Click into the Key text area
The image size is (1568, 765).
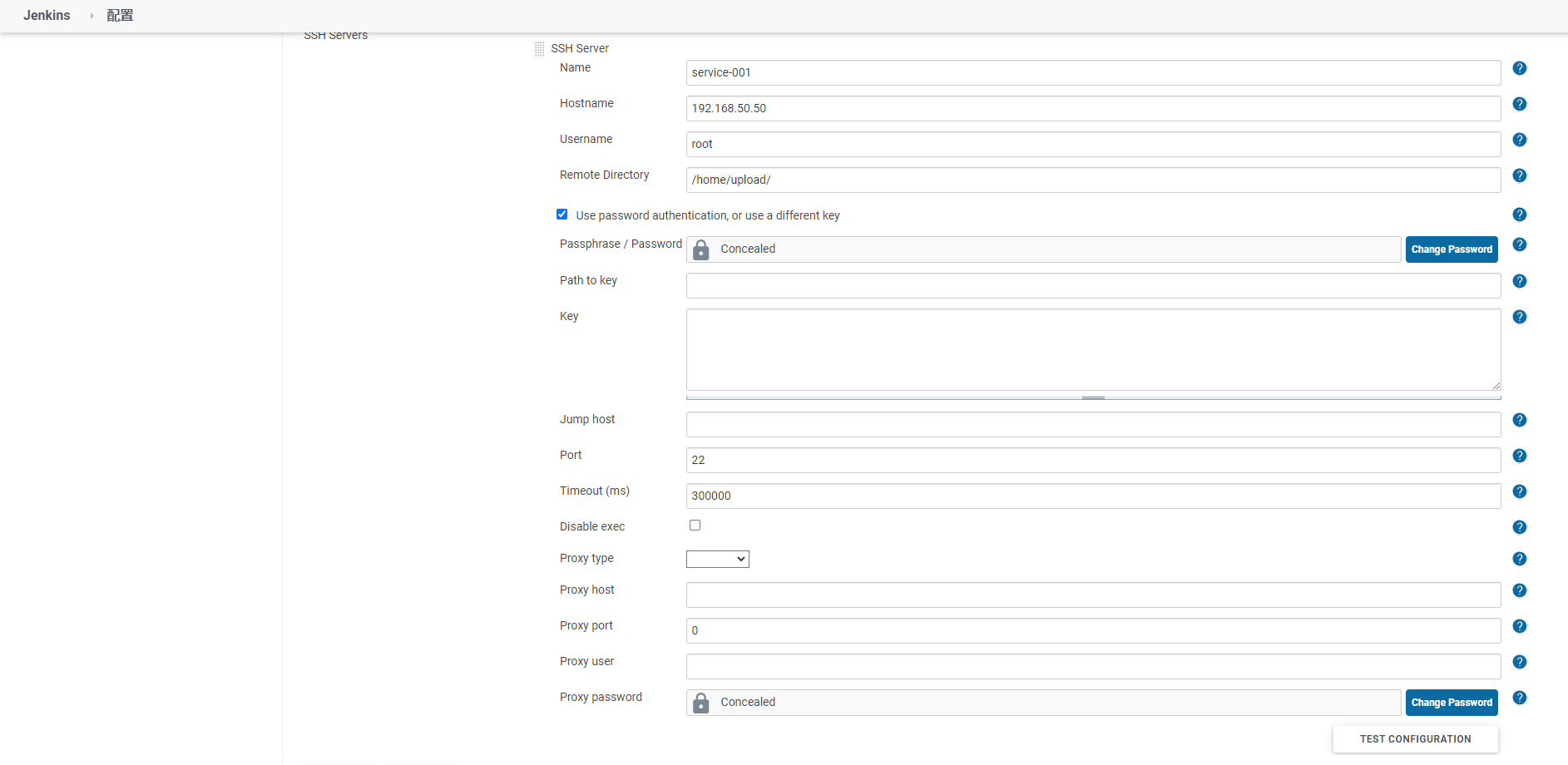(x=1093, y=349)
